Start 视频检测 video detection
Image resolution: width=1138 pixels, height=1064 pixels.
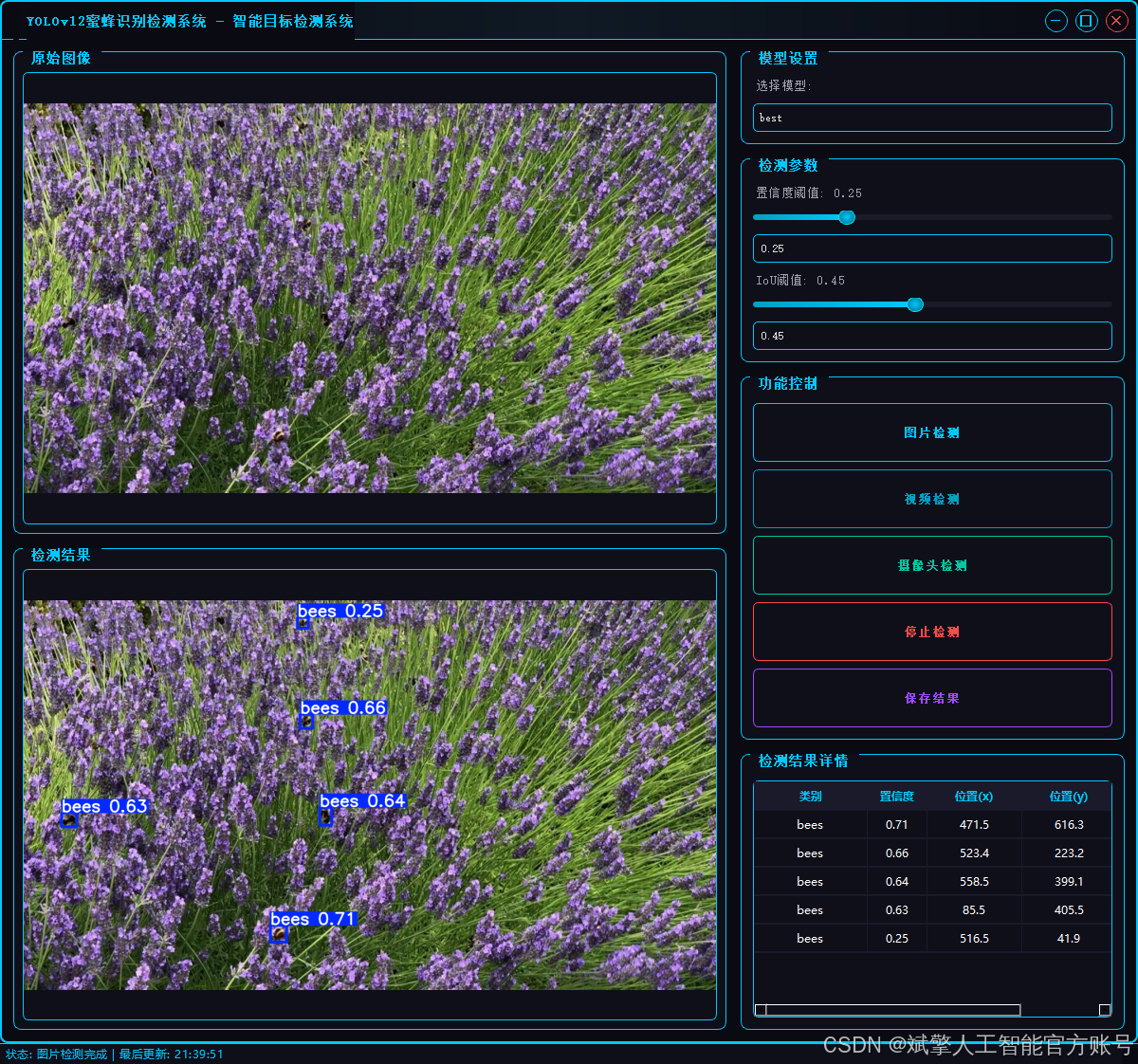pyautogui.click(x=932, y=499)
